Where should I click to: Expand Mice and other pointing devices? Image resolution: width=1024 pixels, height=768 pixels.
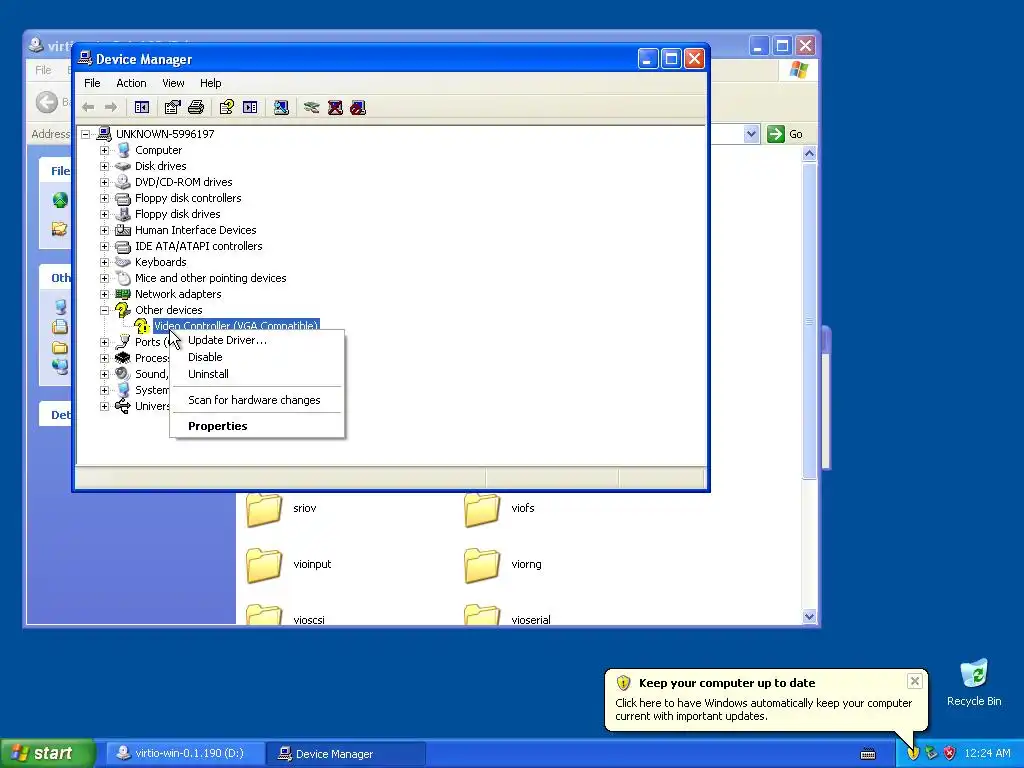pos(104,278)
